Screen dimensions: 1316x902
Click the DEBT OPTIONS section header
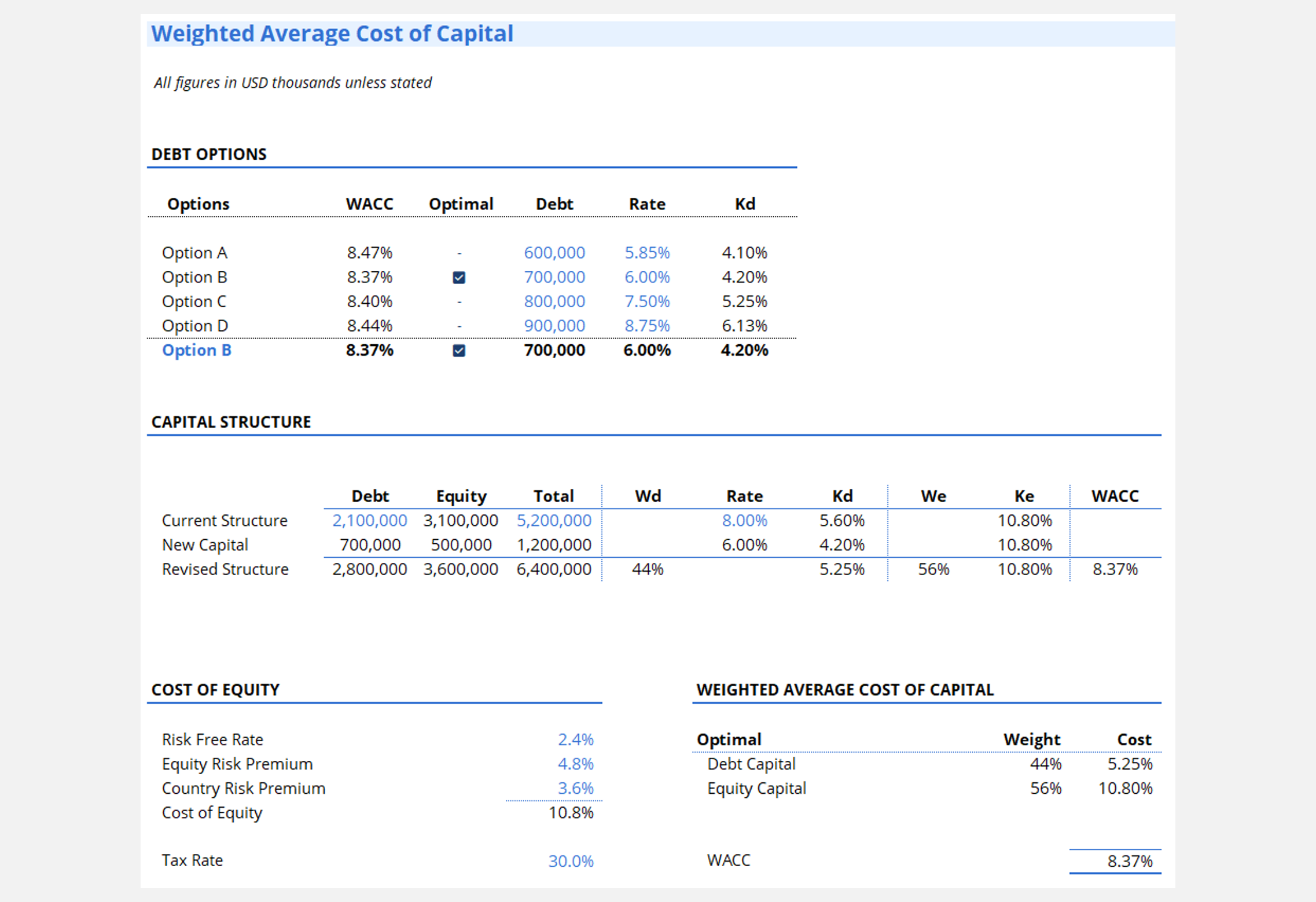click(208, 154)
